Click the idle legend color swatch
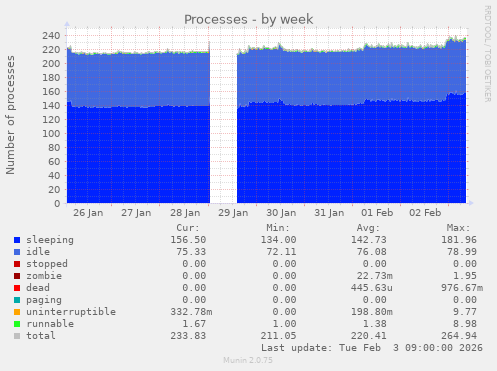Image resolution: width=497 pixels, height=371 pixels. click(x=17, y=252)
